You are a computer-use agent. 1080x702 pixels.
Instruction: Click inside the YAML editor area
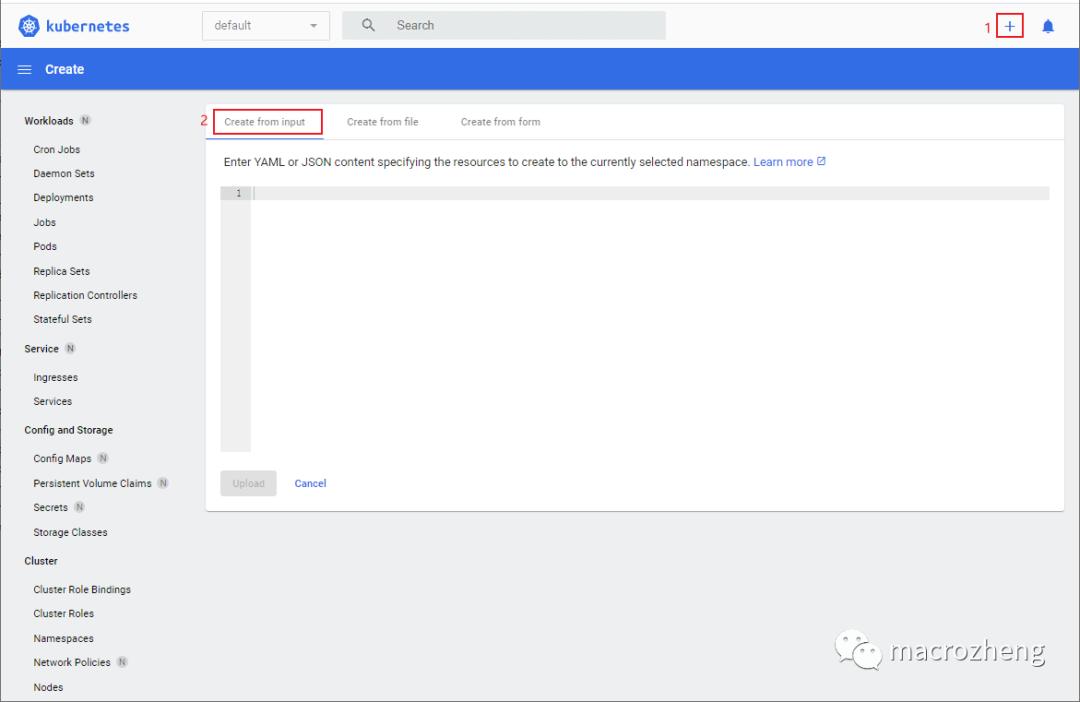tap(650, 320)
